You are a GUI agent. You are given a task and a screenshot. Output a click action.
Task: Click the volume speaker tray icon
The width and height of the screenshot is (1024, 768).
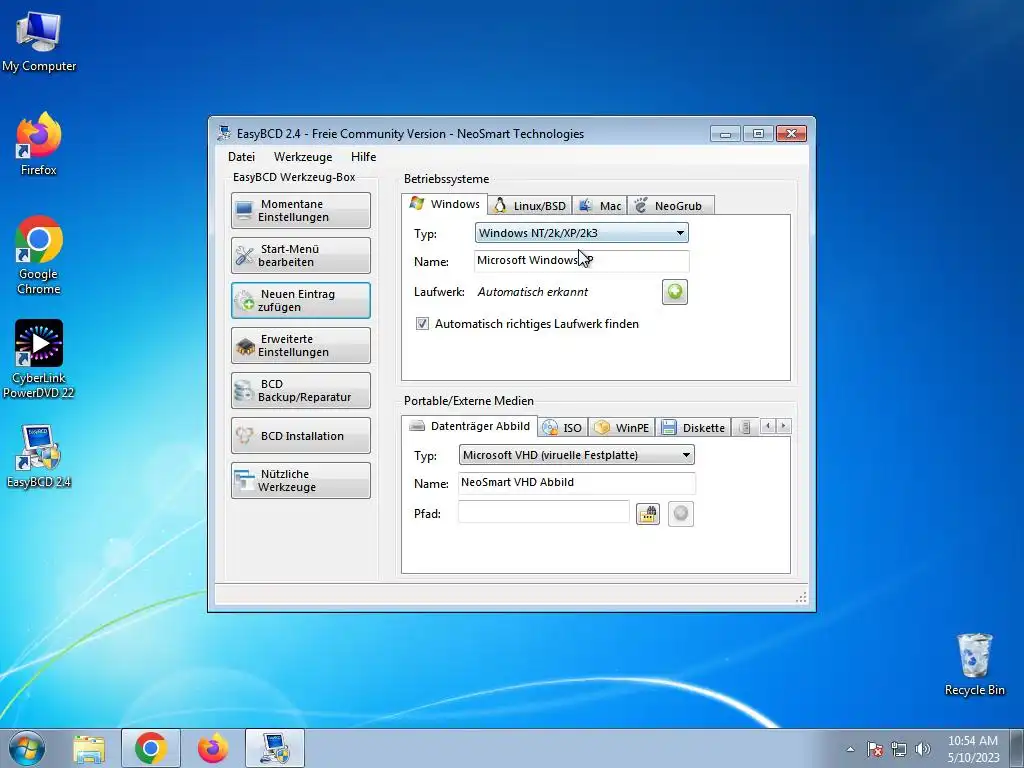(x=923, y=749)
